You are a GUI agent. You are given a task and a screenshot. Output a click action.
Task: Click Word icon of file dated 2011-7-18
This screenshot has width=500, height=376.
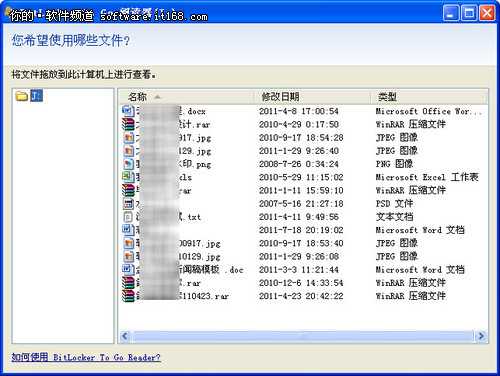(x=128, y=230)
